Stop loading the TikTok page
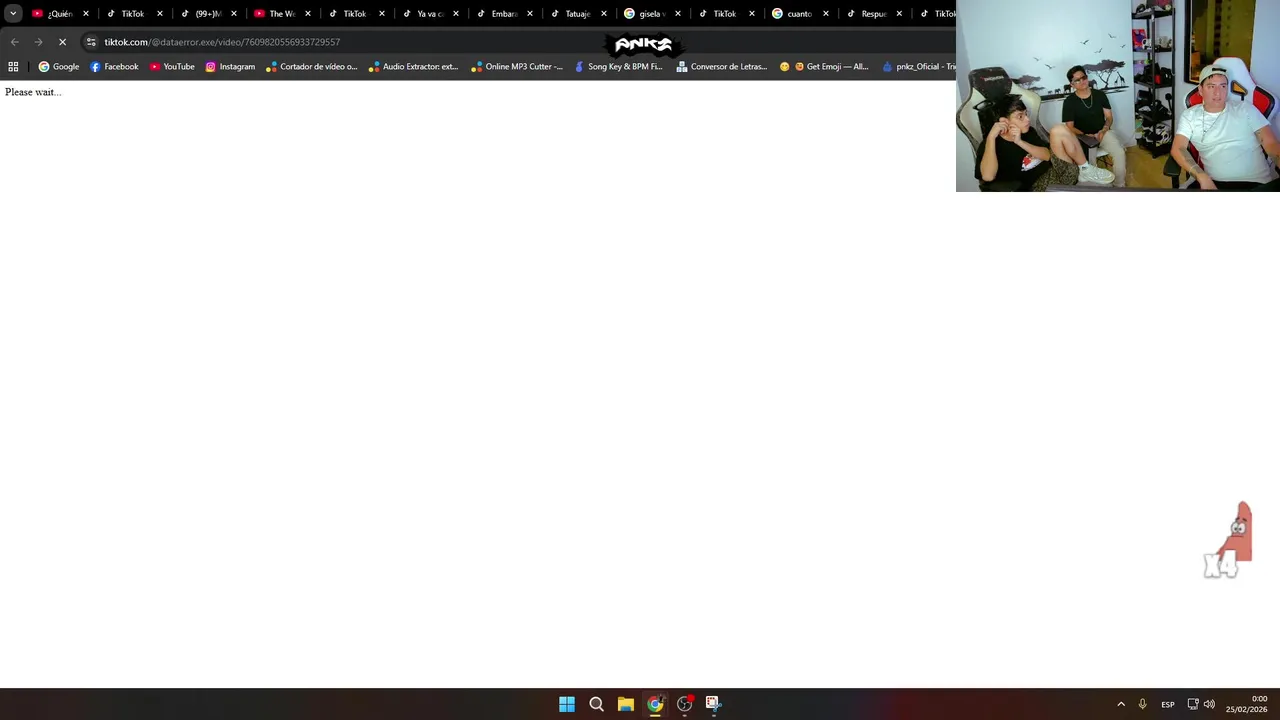 tap(62, 42)
